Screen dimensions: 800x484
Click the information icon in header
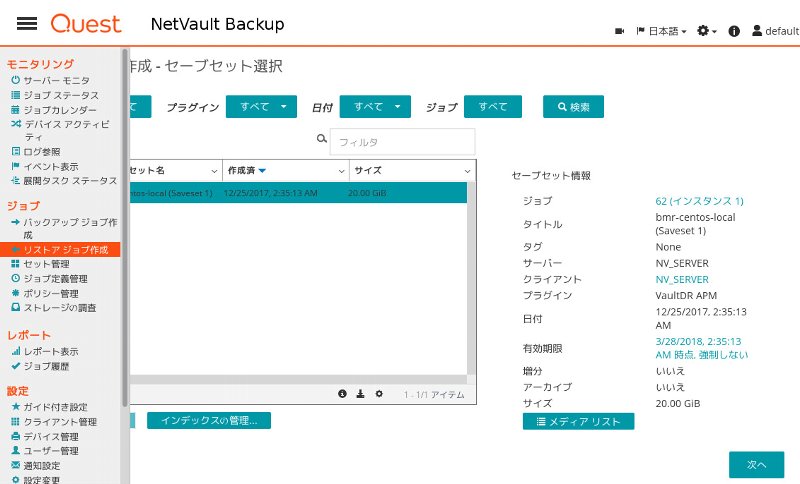(734, 31)
